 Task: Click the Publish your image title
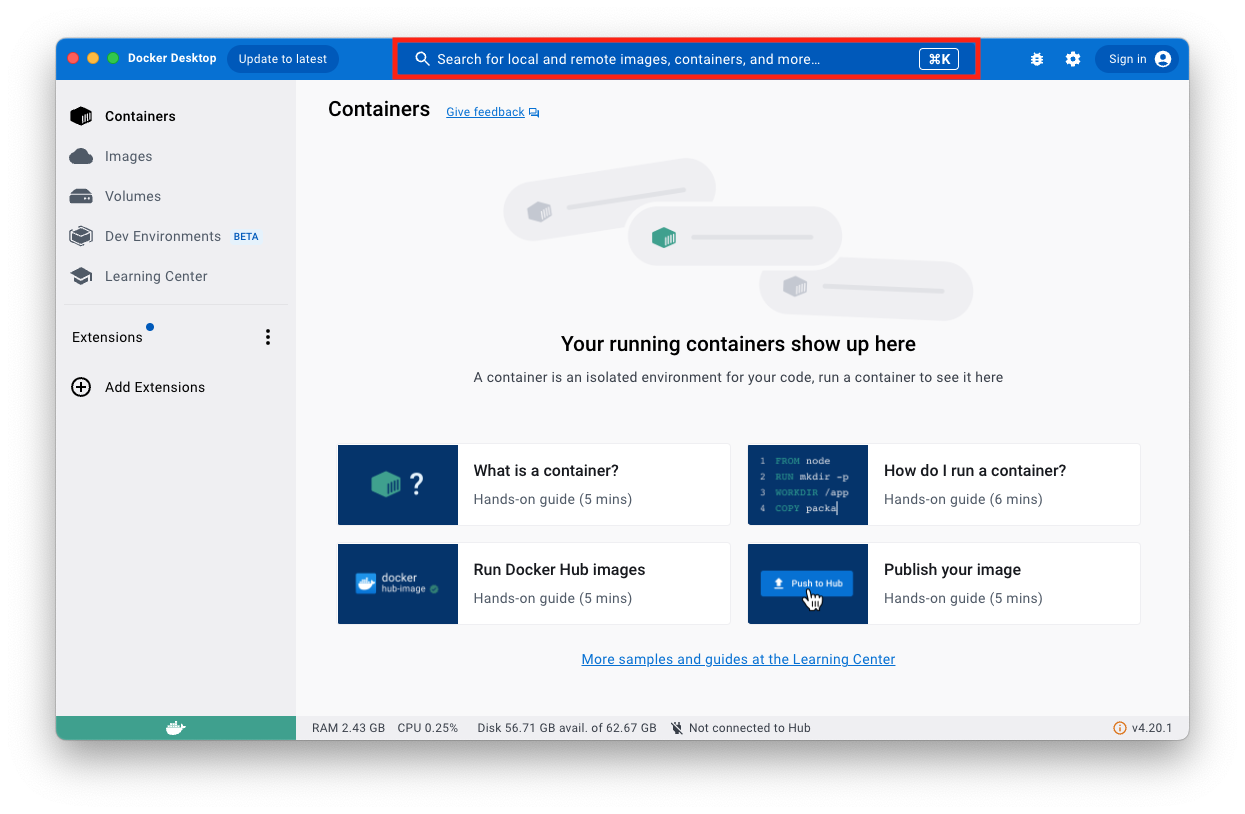pyautogui.click(x=952, y=569)
